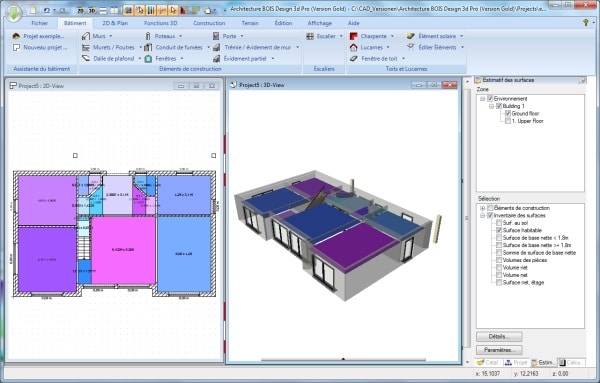Click the Paramètres button
Image resolution: width=600 pixels, height=383 pixels.
499,350
